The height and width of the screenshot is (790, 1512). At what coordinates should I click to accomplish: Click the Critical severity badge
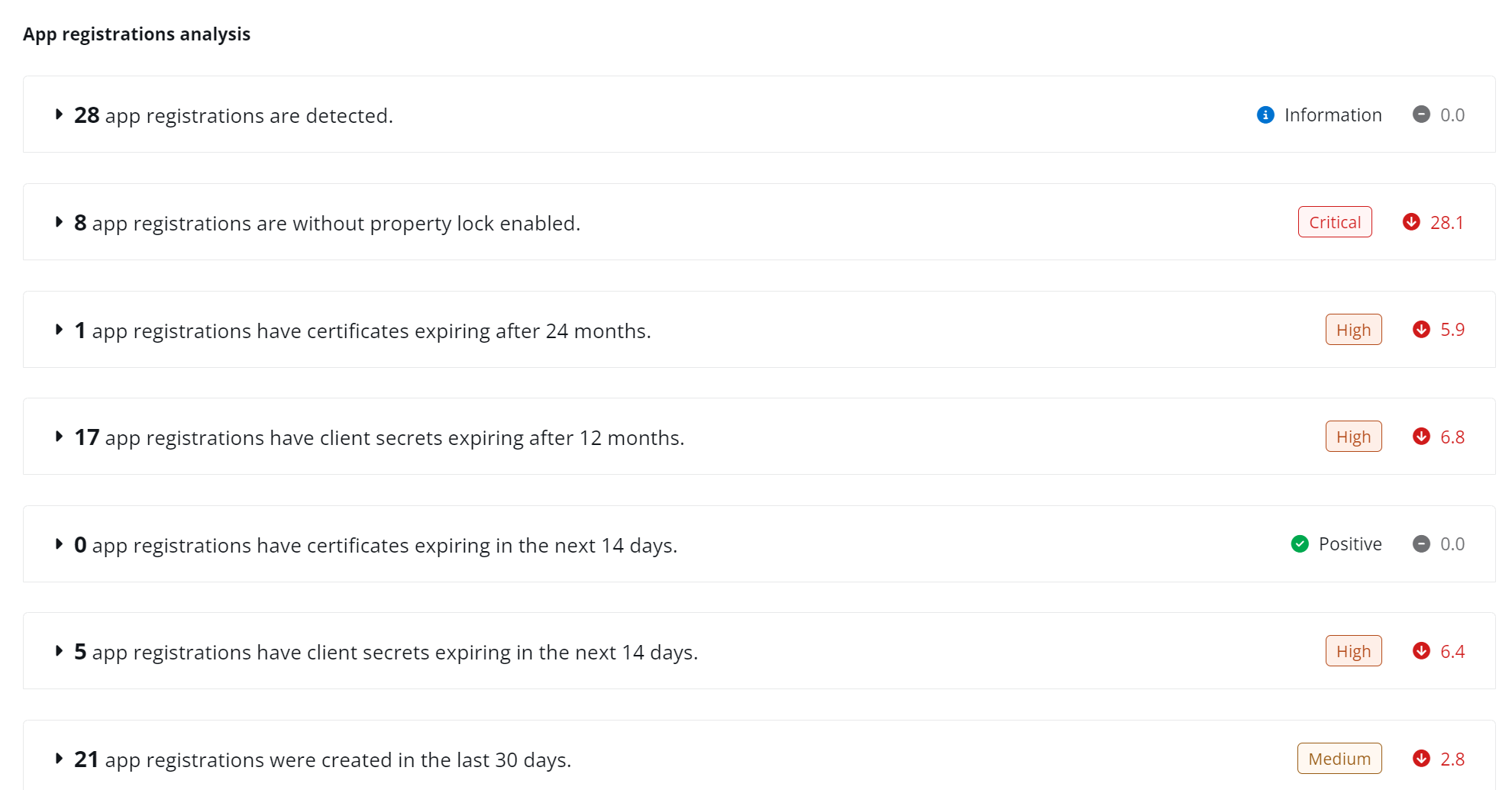point(1334,222)
